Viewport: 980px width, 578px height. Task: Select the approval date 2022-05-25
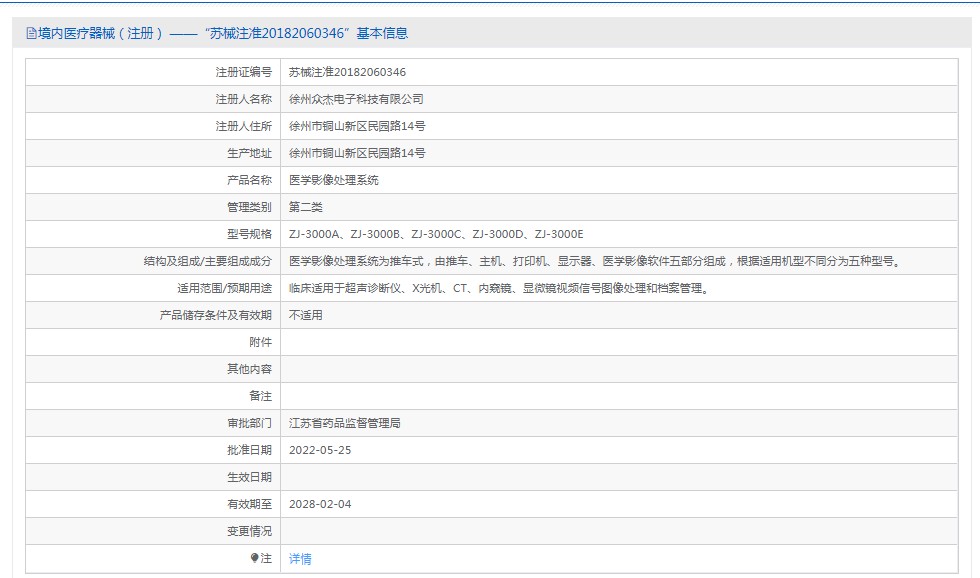point(320,450)
